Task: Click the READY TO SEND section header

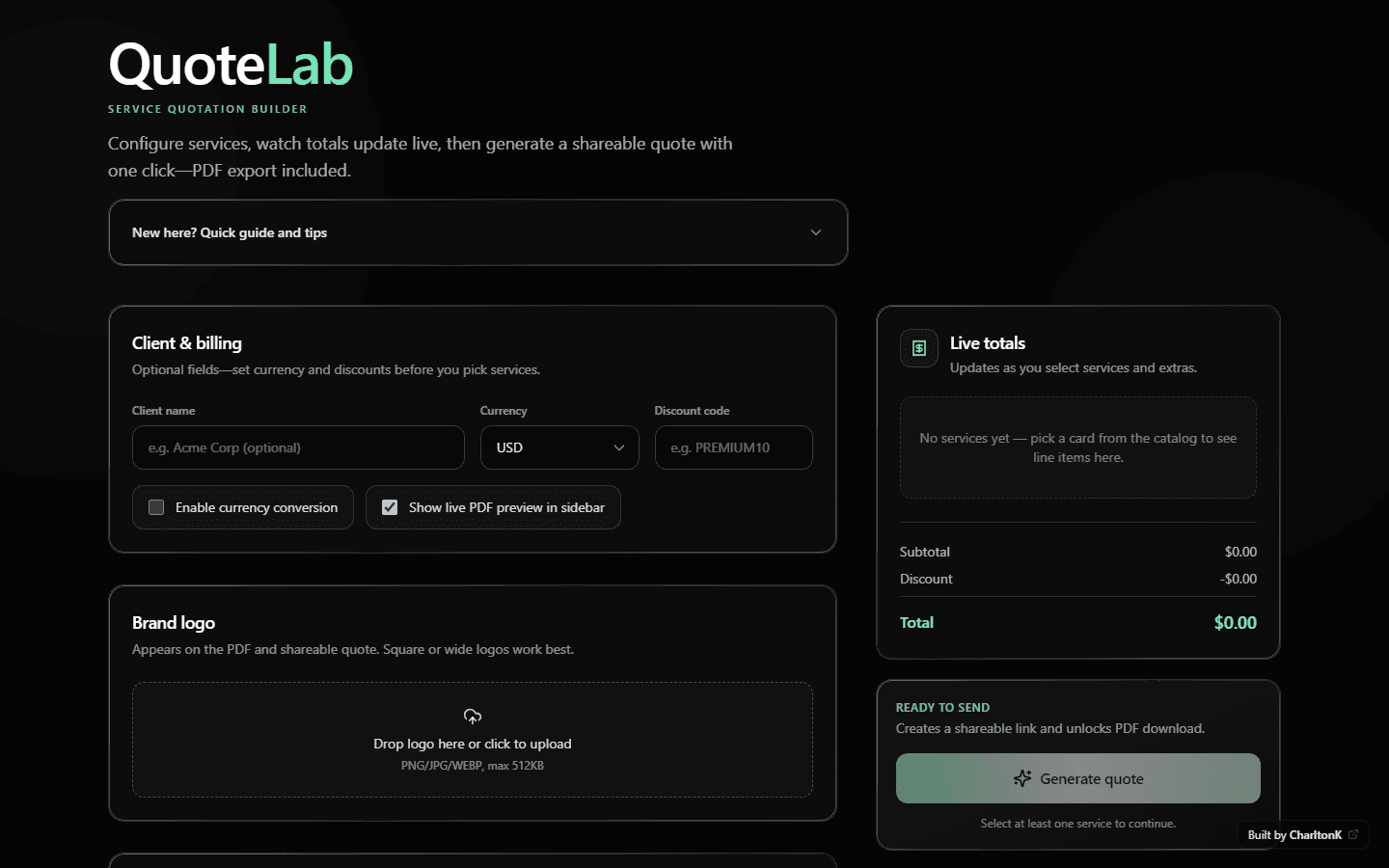Action: click(943, 707)
